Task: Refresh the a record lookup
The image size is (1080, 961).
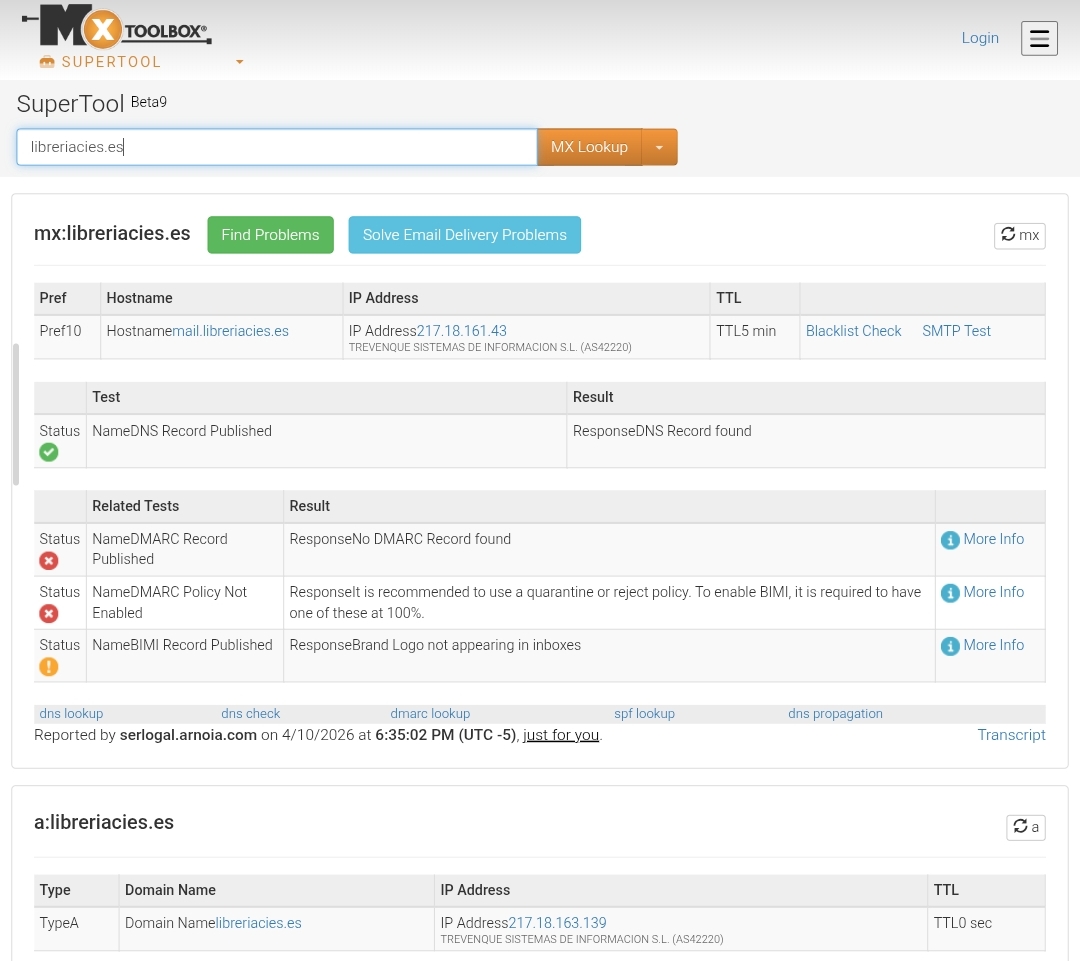Action: pyautogui.click(x=1025, y=827)
